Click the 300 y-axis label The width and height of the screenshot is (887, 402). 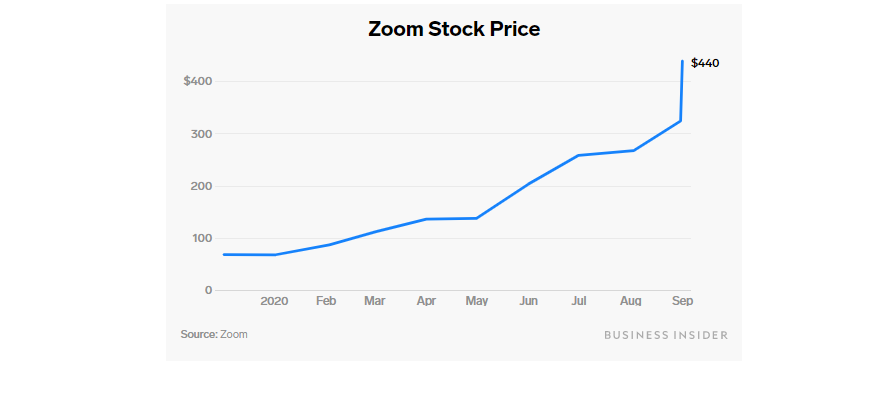(x=201, y=134)
